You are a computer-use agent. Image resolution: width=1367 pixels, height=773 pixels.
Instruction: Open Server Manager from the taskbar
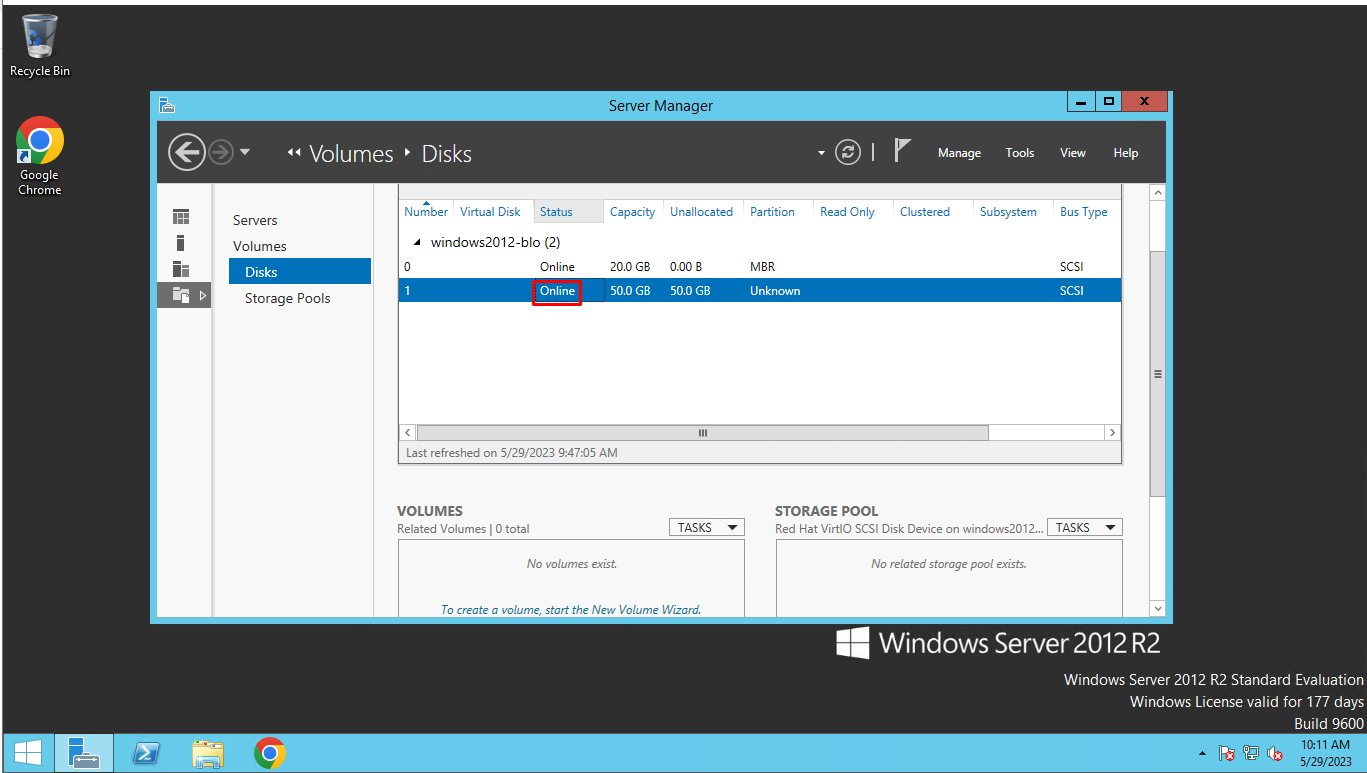pos(83,752)
